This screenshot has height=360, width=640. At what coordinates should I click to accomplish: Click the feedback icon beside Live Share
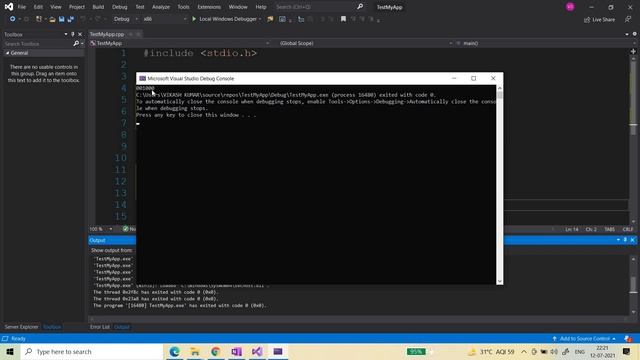628,19
